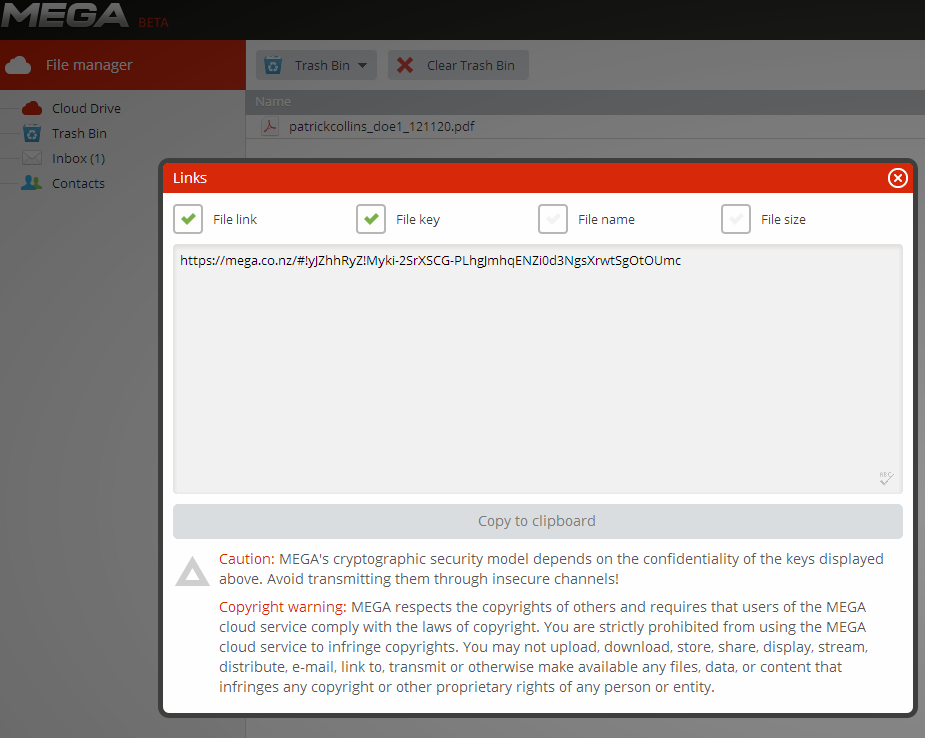Enable the File size checkbox
925x738 pixels.
pos(736,219)
